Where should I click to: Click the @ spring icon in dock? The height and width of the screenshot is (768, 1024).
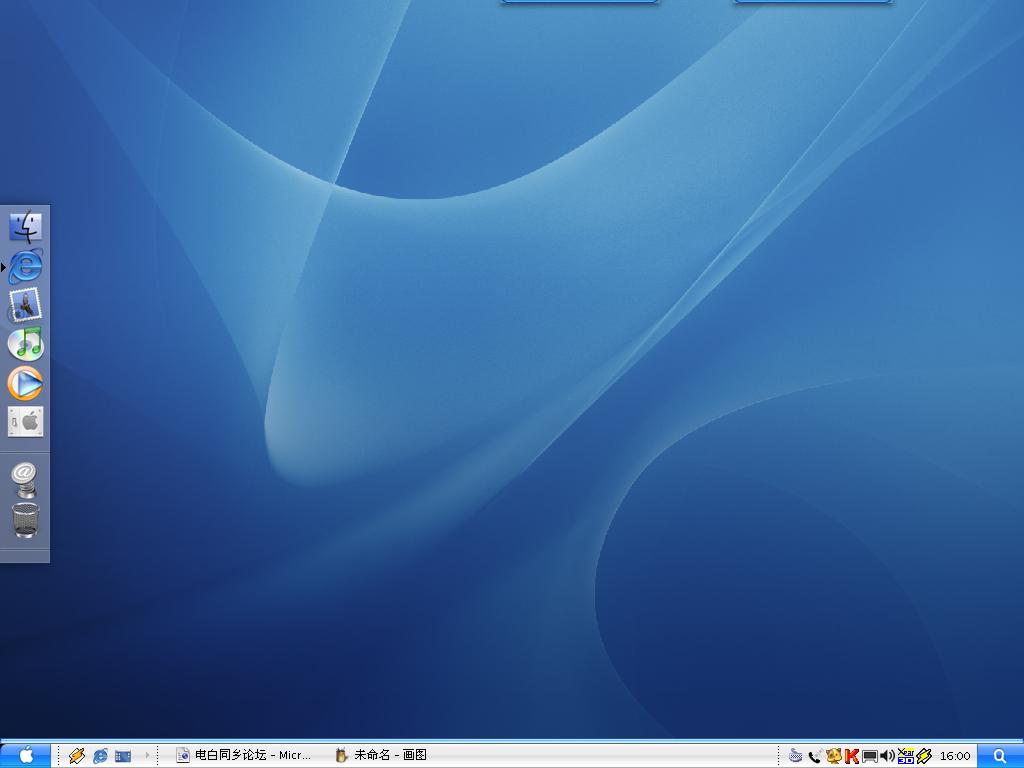(26, 479)
